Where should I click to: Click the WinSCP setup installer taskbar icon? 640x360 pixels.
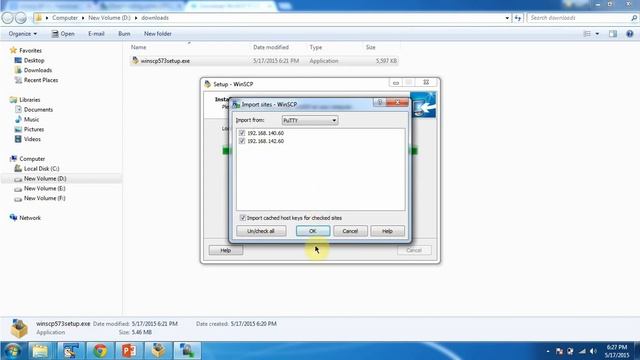click(x=158, y=351)
